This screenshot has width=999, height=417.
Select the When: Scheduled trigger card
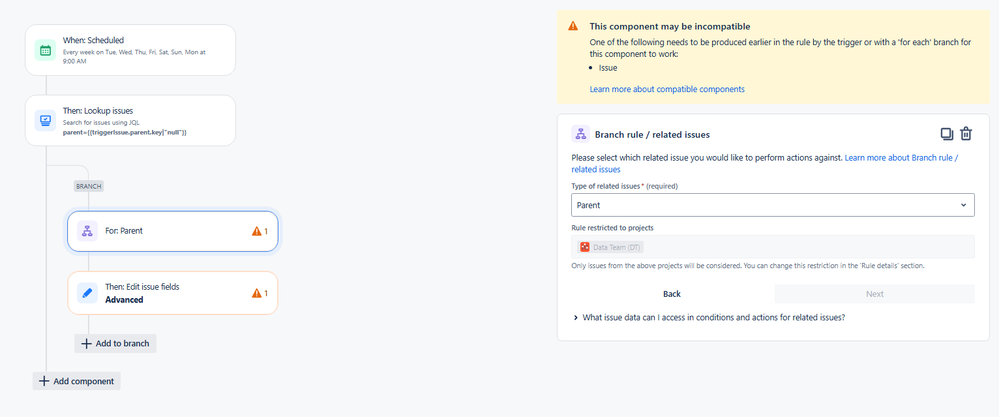(x=131, y=50)
